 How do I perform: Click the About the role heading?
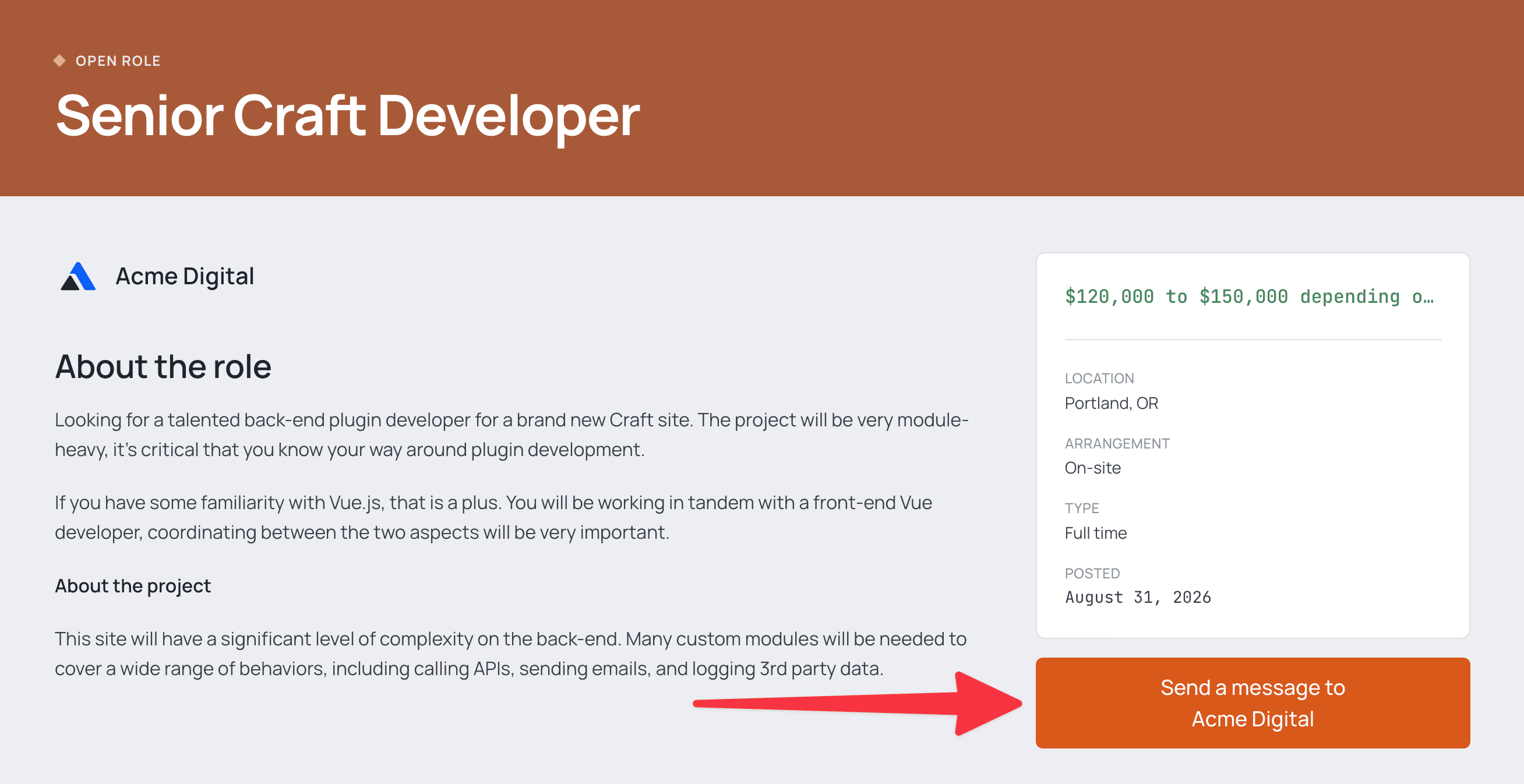163,366
